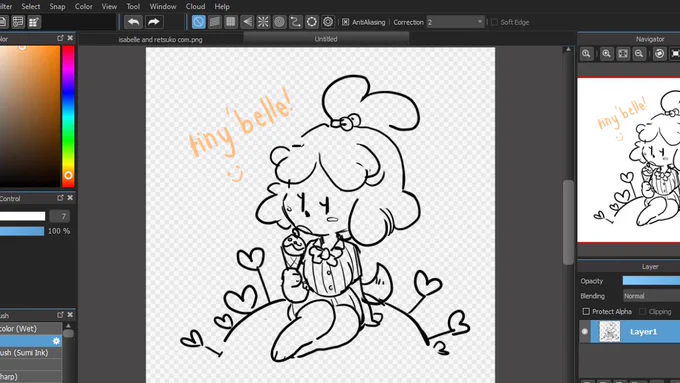Enable the concentric circle snap icon

pyautogui.click(x=279, y=22)
